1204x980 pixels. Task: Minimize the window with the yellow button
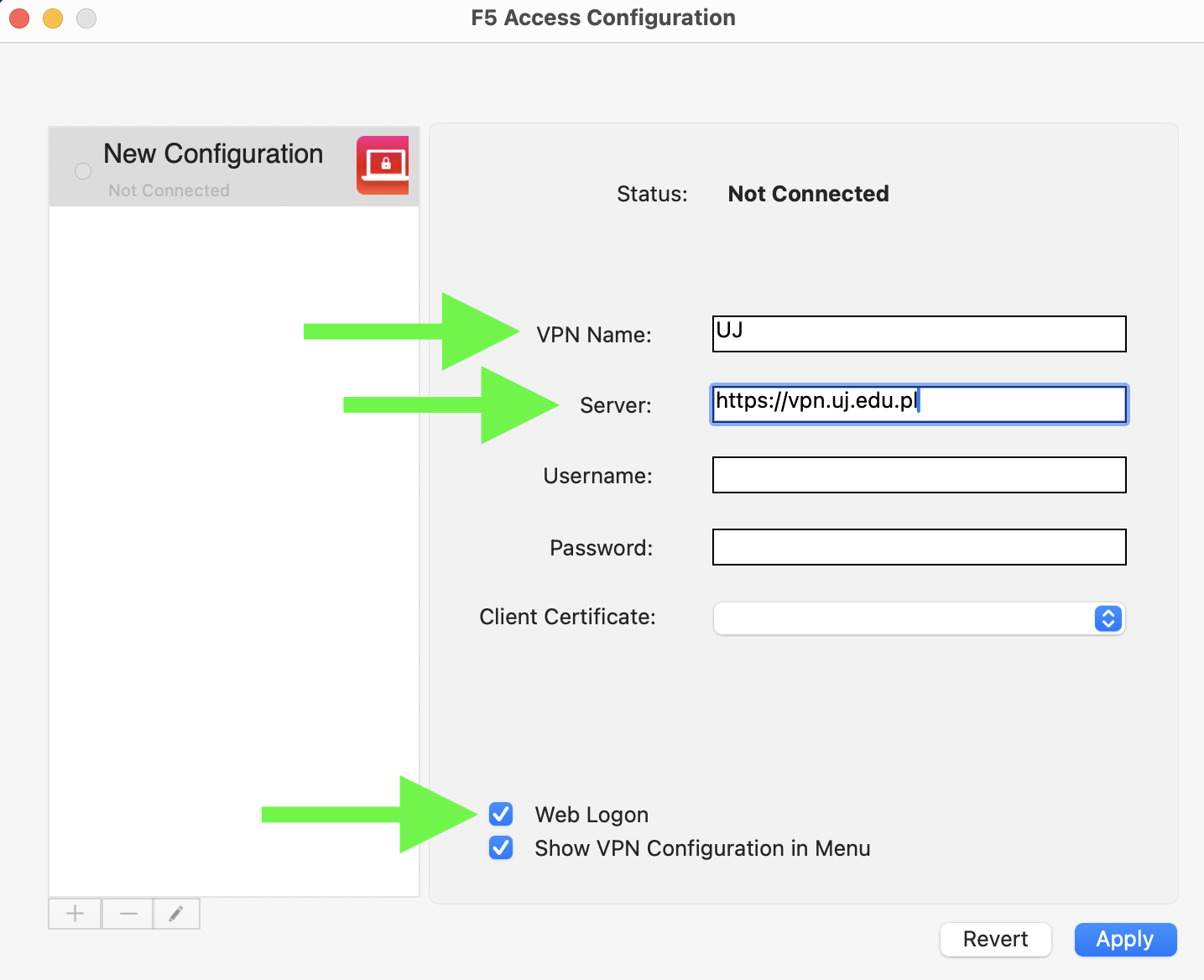[x=53, y=18]
